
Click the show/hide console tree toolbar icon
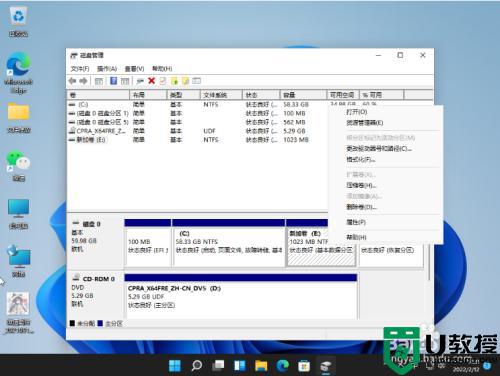99,81
